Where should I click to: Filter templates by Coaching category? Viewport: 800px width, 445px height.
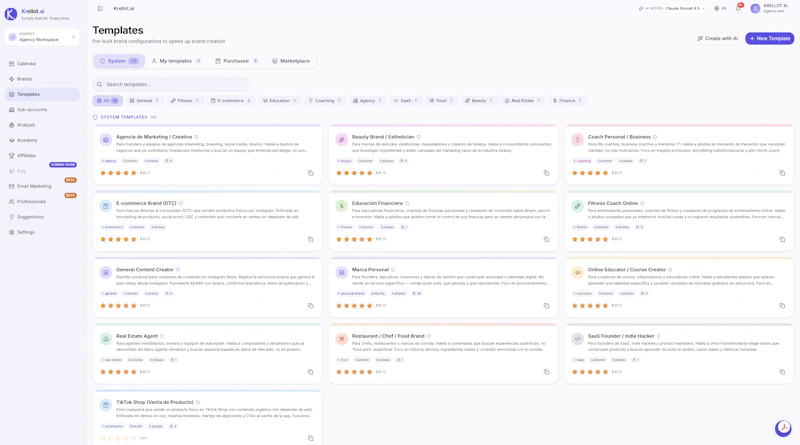[324, 101]
